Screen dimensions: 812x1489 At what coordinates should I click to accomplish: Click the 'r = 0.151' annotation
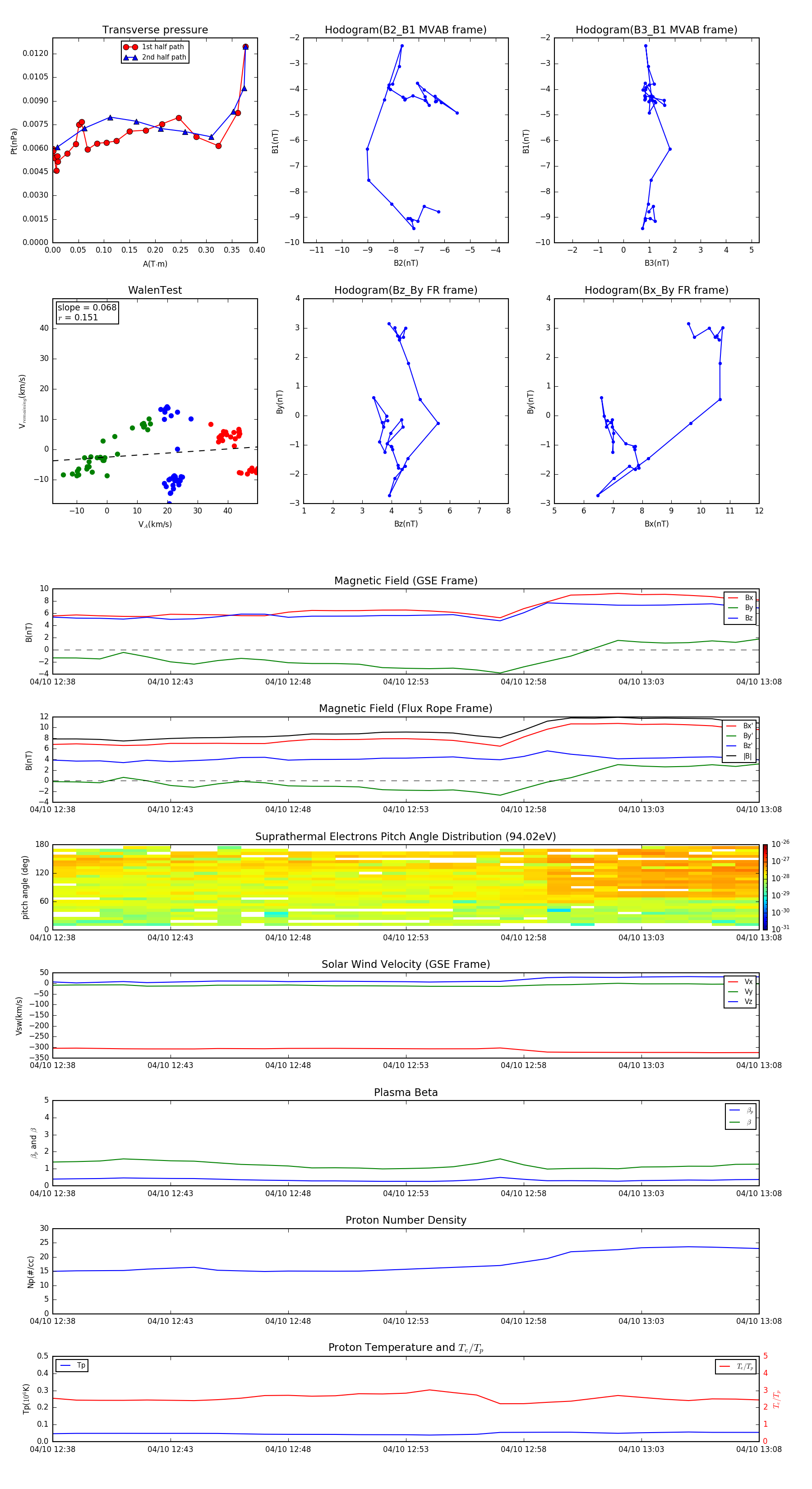78,317
